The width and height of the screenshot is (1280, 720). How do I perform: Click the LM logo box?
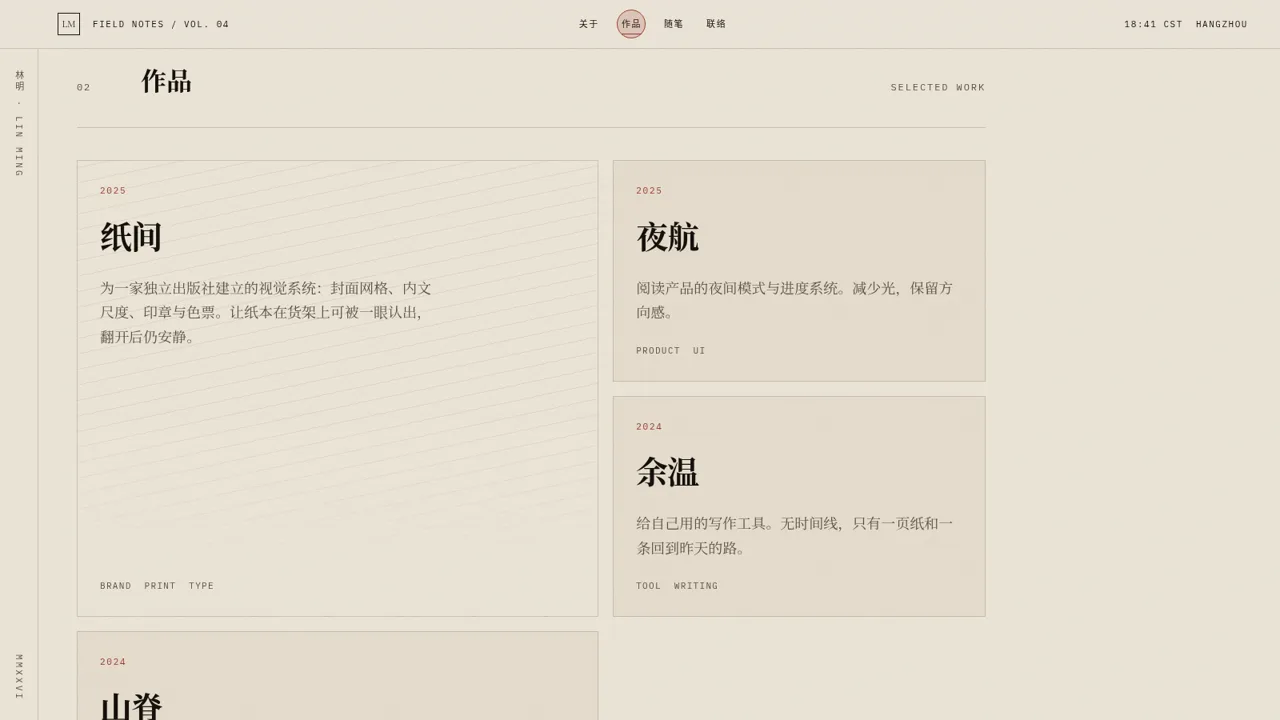point(68,24)
